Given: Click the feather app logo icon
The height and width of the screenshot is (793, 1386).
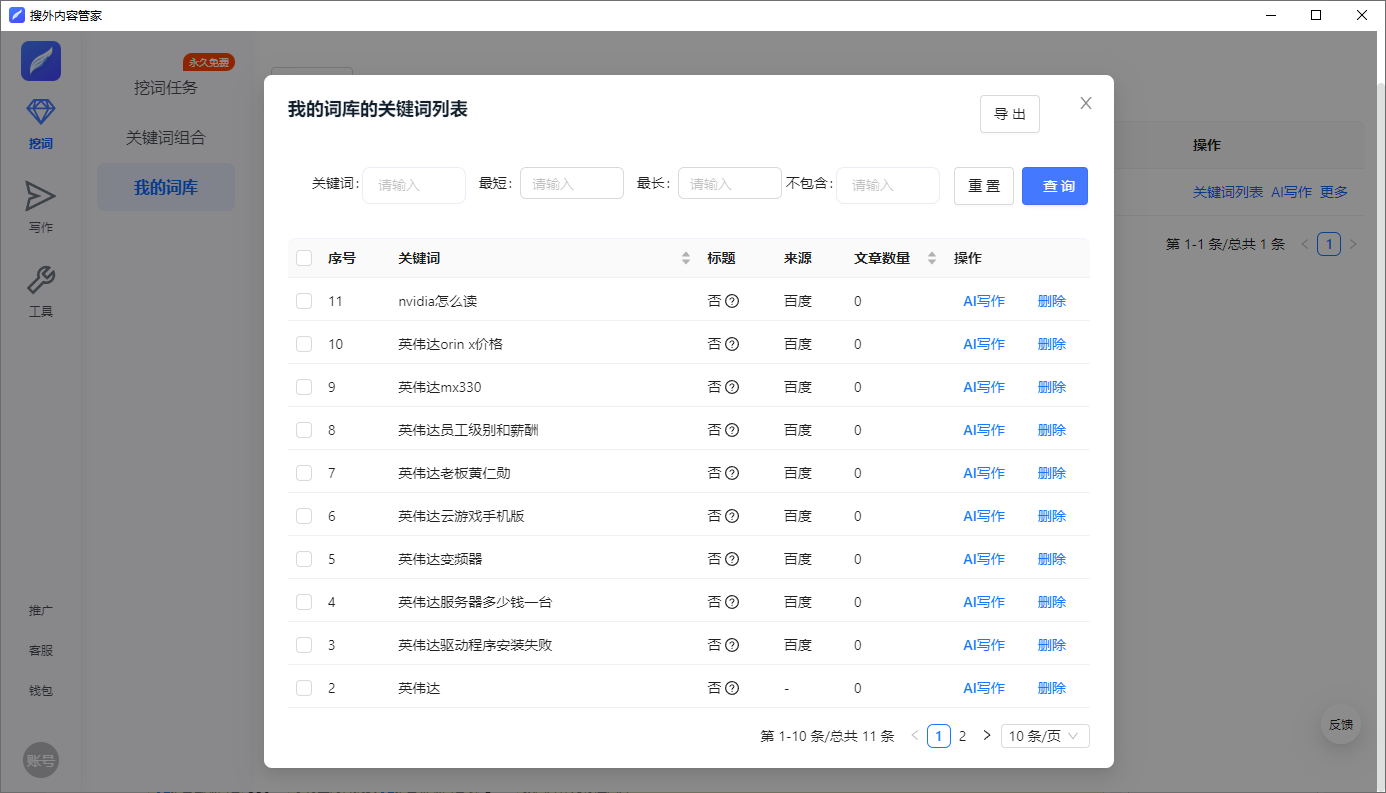Looking at the screenshot, I should click(41, 61).
